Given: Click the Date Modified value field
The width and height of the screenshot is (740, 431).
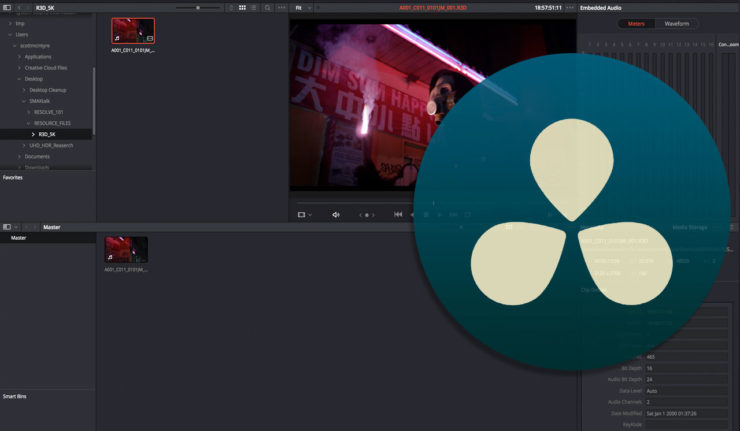Looking at the screenshot, I should 686,414.
